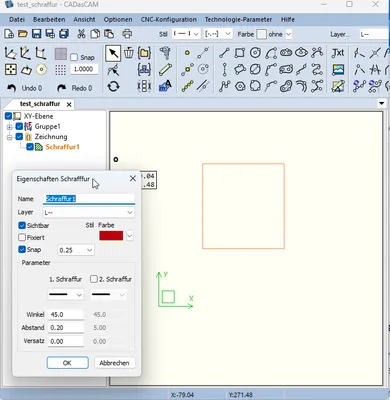Open the CNC-Konfiguration menu
This screenshot has width=390, height=400.
click(x=168, y=19)
